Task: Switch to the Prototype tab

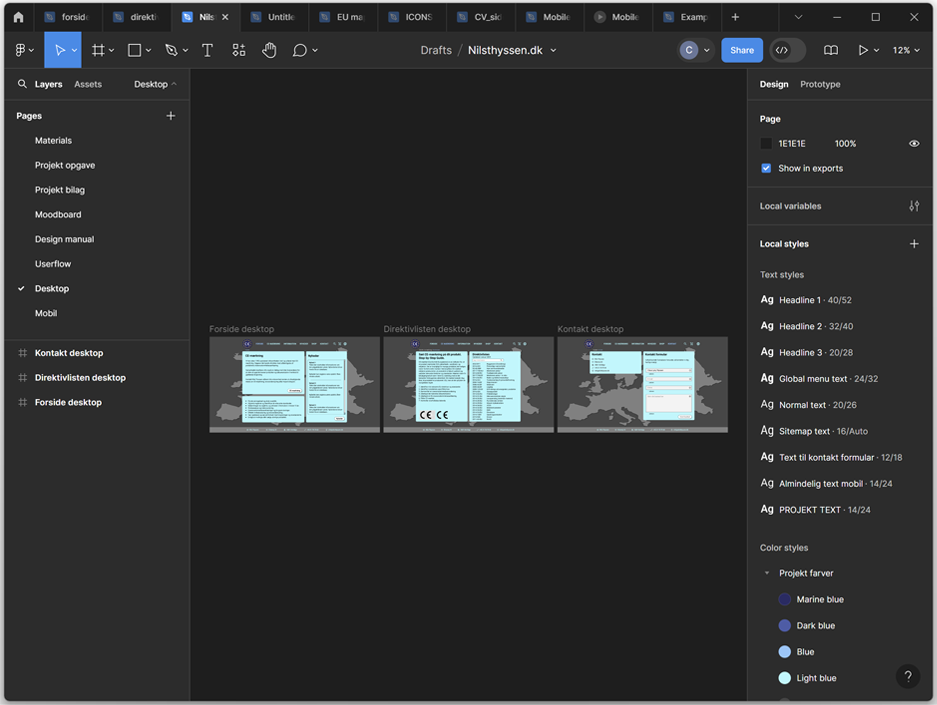Action: point(820,84)
